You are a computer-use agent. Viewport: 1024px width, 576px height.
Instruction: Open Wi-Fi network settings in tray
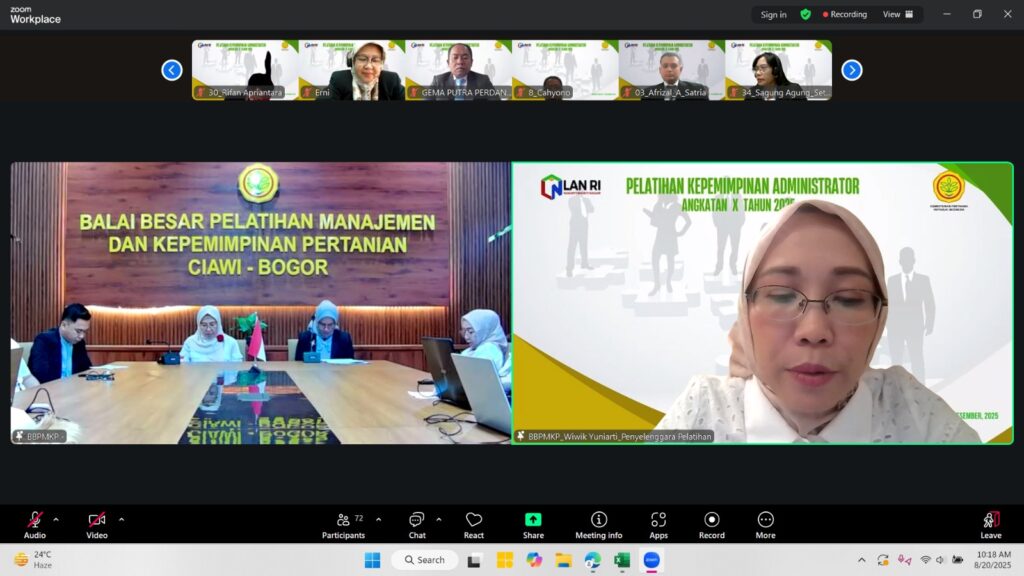coord(925,560)
